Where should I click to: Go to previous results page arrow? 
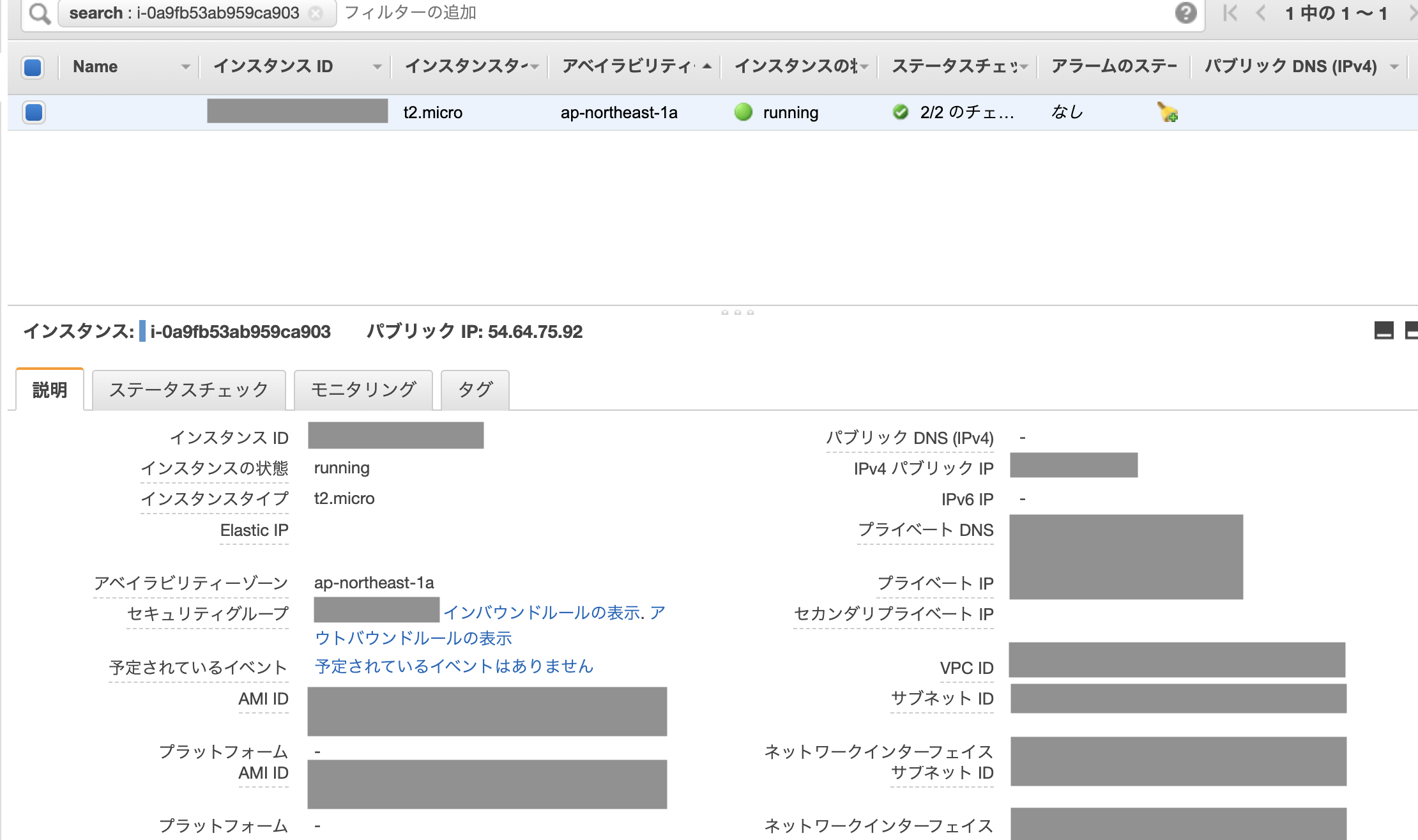pyautogui.click(x=1261, y=13)
